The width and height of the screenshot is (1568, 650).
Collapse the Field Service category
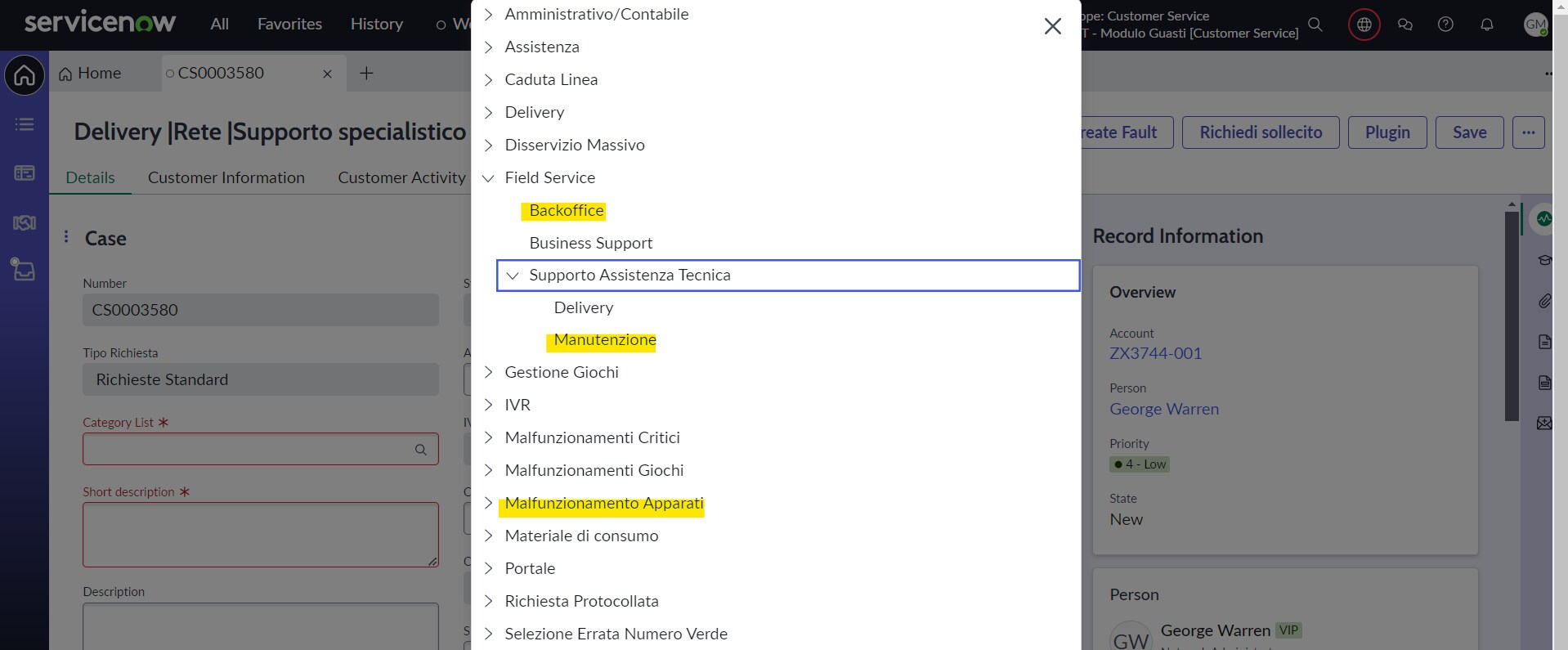pyautogui.click(x=488, y=177)
